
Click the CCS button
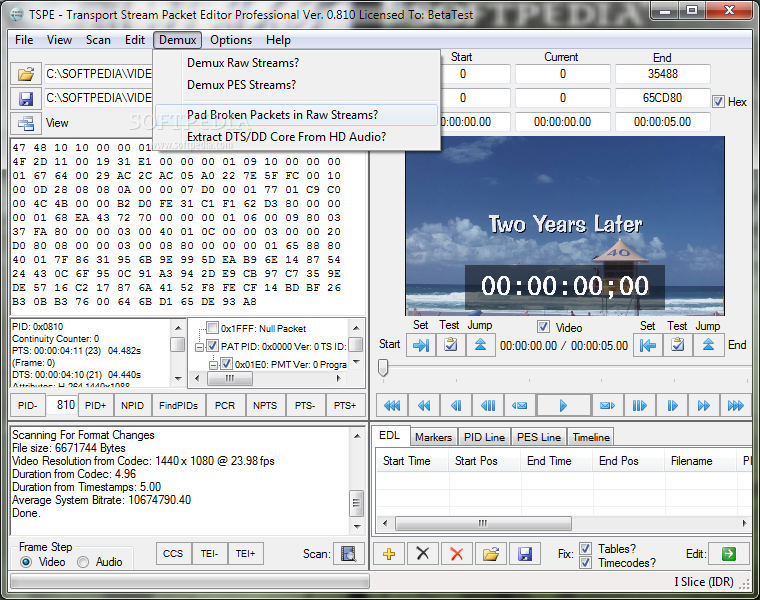[173, 553]
